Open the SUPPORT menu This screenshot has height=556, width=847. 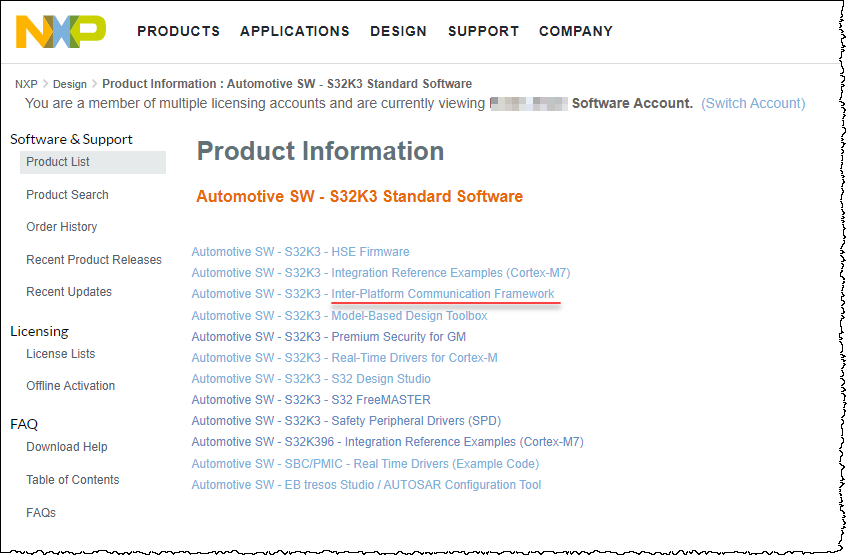pyautogui.click(x=483, y=31)
